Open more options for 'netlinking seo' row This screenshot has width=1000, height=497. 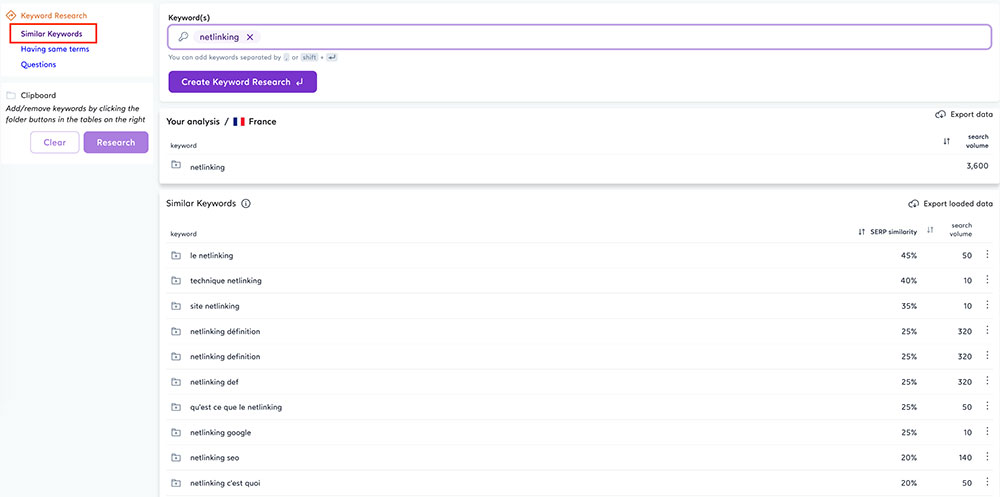(987, 457)
